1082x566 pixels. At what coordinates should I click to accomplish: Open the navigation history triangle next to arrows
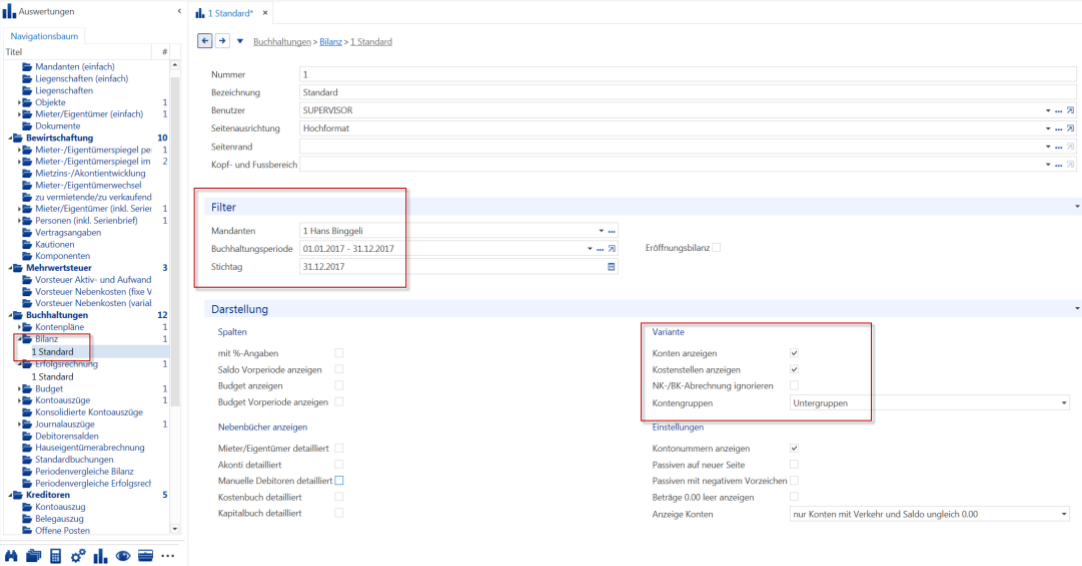pos(240,41)
